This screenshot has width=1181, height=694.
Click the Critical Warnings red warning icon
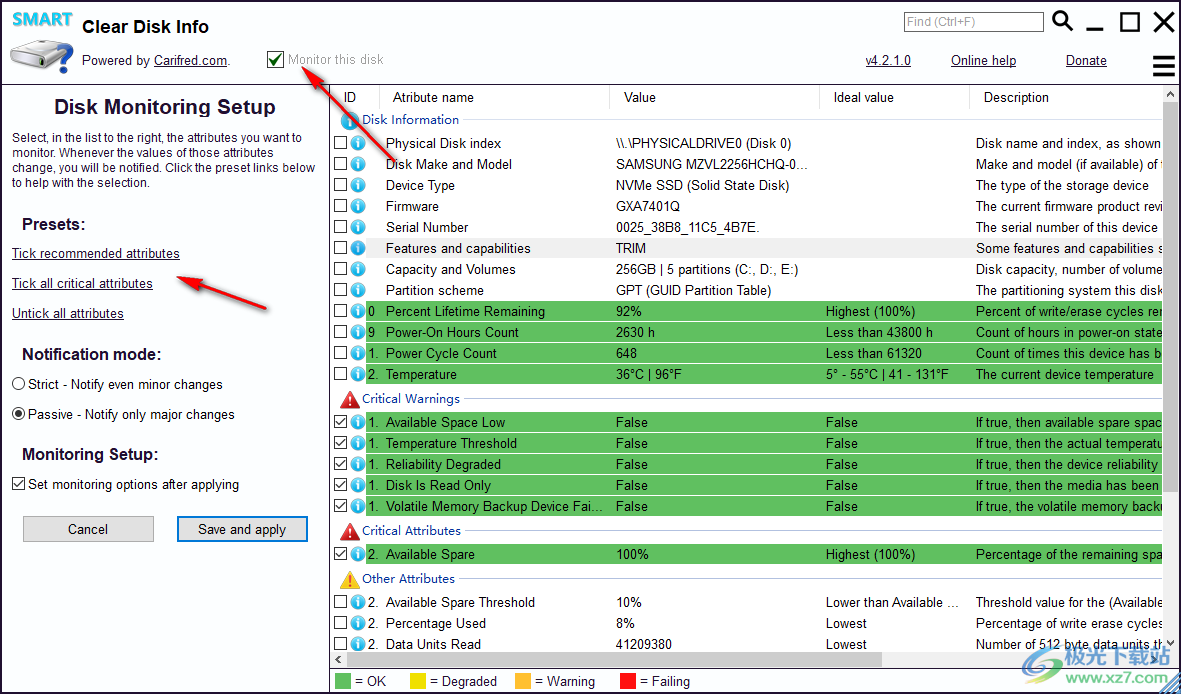click(349, 399)
